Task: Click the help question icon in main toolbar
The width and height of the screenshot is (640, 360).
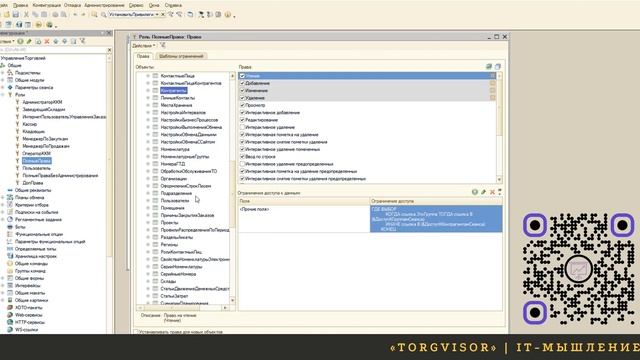Action: (x=228, y=15)
